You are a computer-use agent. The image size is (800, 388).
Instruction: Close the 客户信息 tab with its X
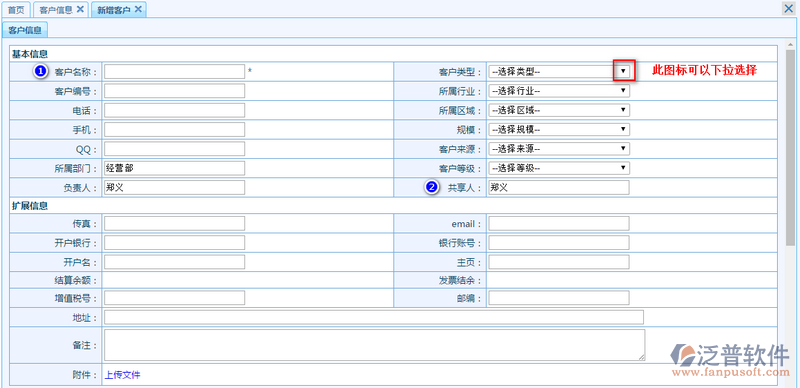pos(80,9)
